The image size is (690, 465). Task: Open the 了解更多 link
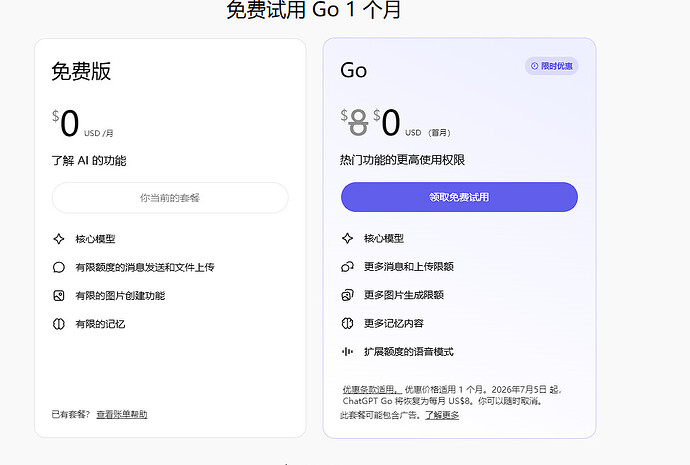pyautogui.click(x=442, y=415)
